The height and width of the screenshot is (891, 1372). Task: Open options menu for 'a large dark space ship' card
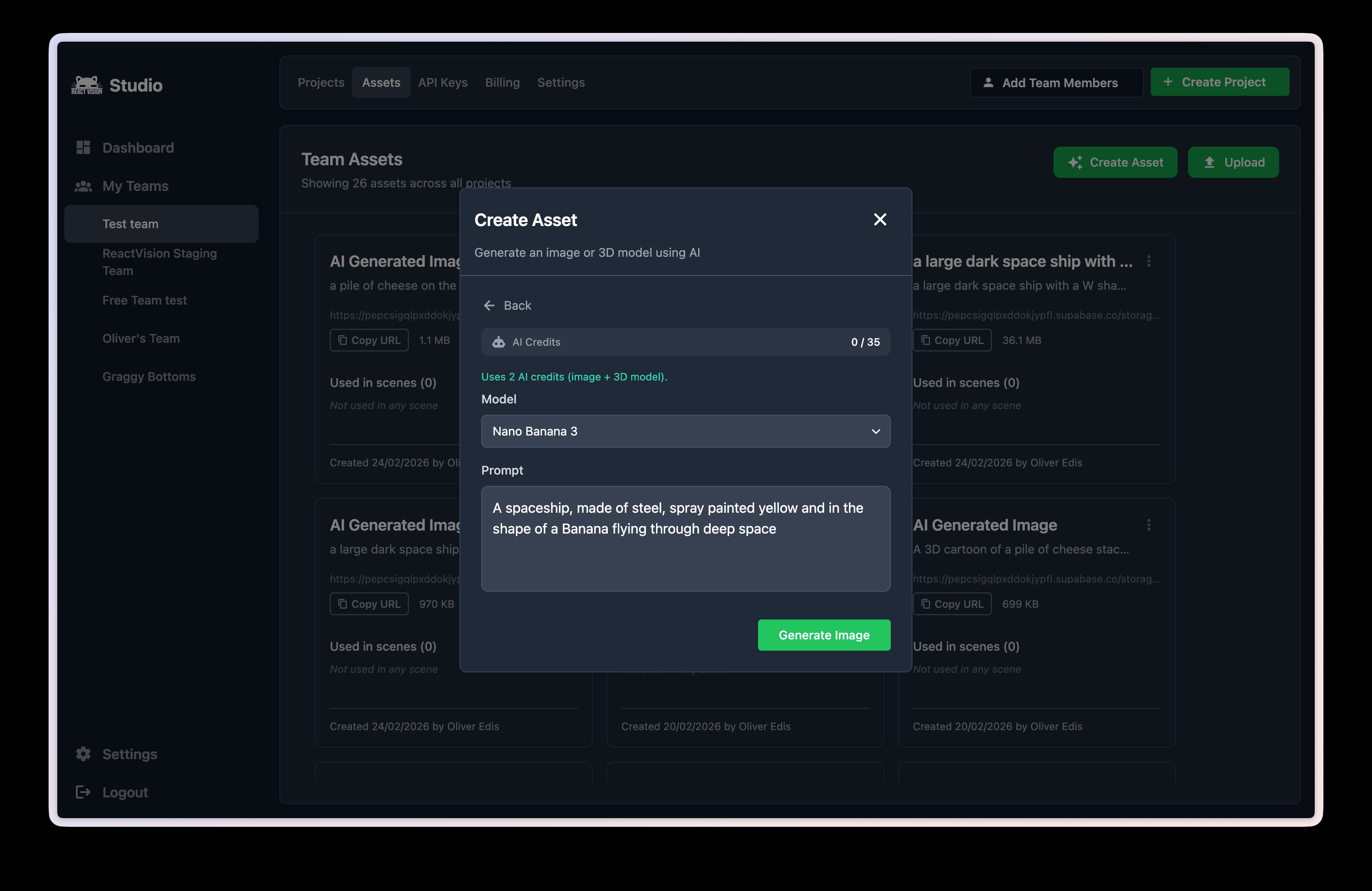[x=1149, y=261]
